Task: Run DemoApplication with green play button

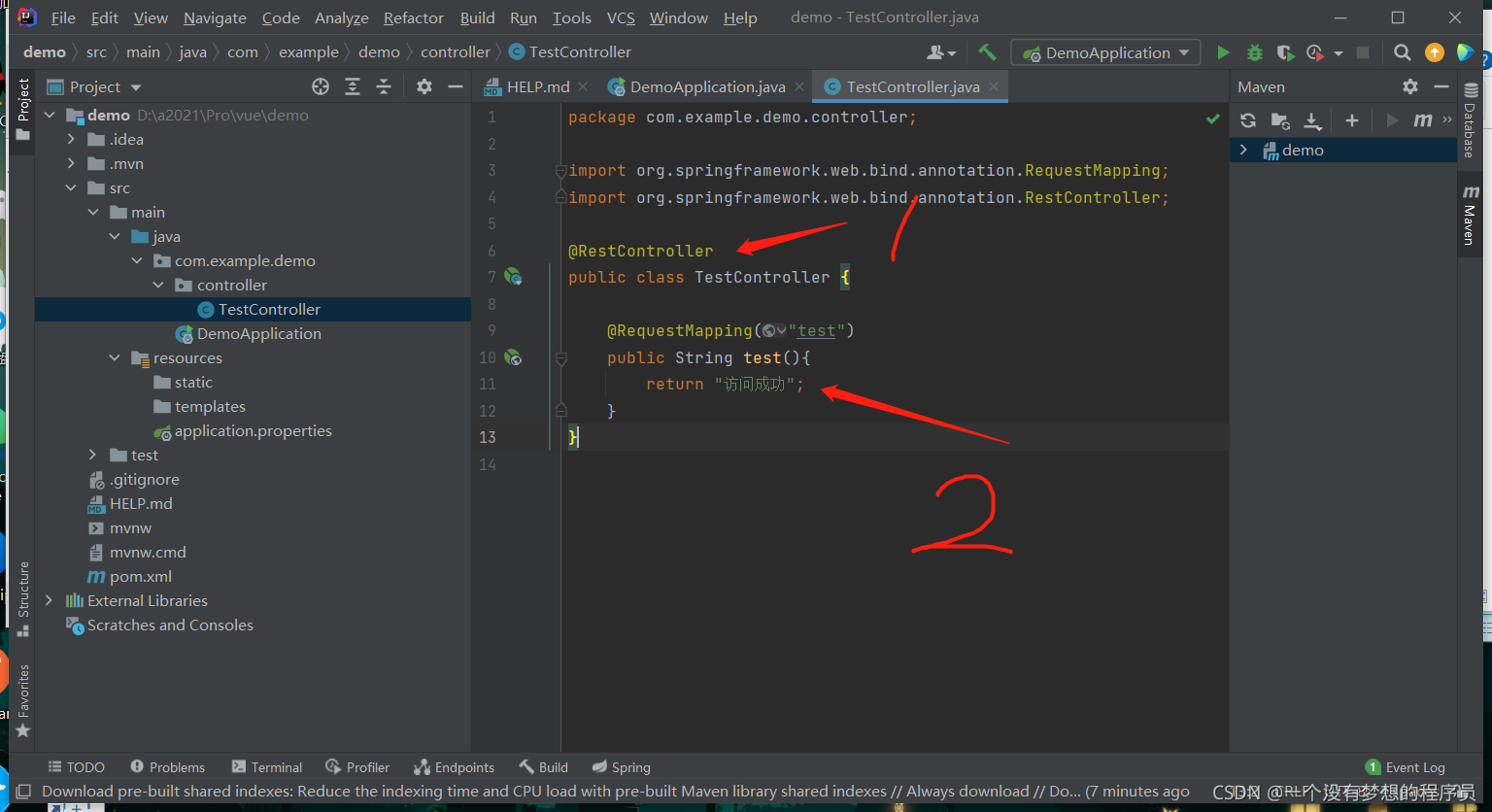Action: (x=1223, y=52)
